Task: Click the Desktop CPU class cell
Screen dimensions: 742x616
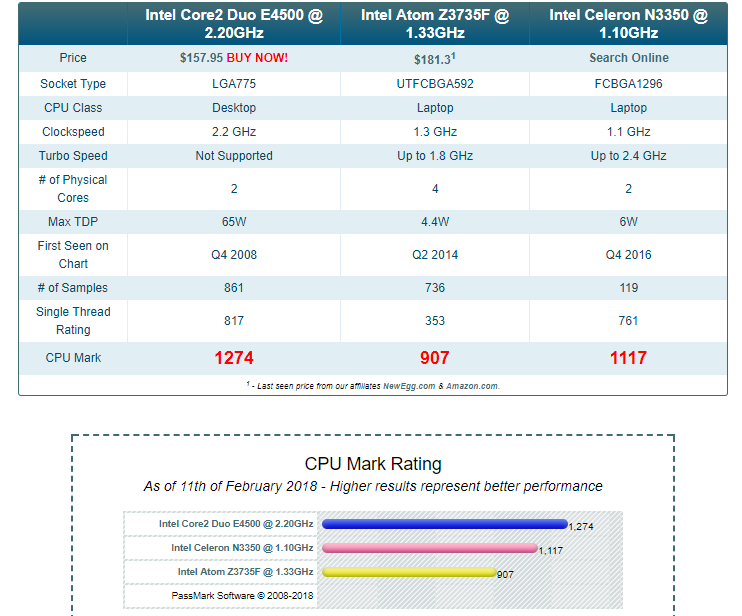Action: point(234,108)
